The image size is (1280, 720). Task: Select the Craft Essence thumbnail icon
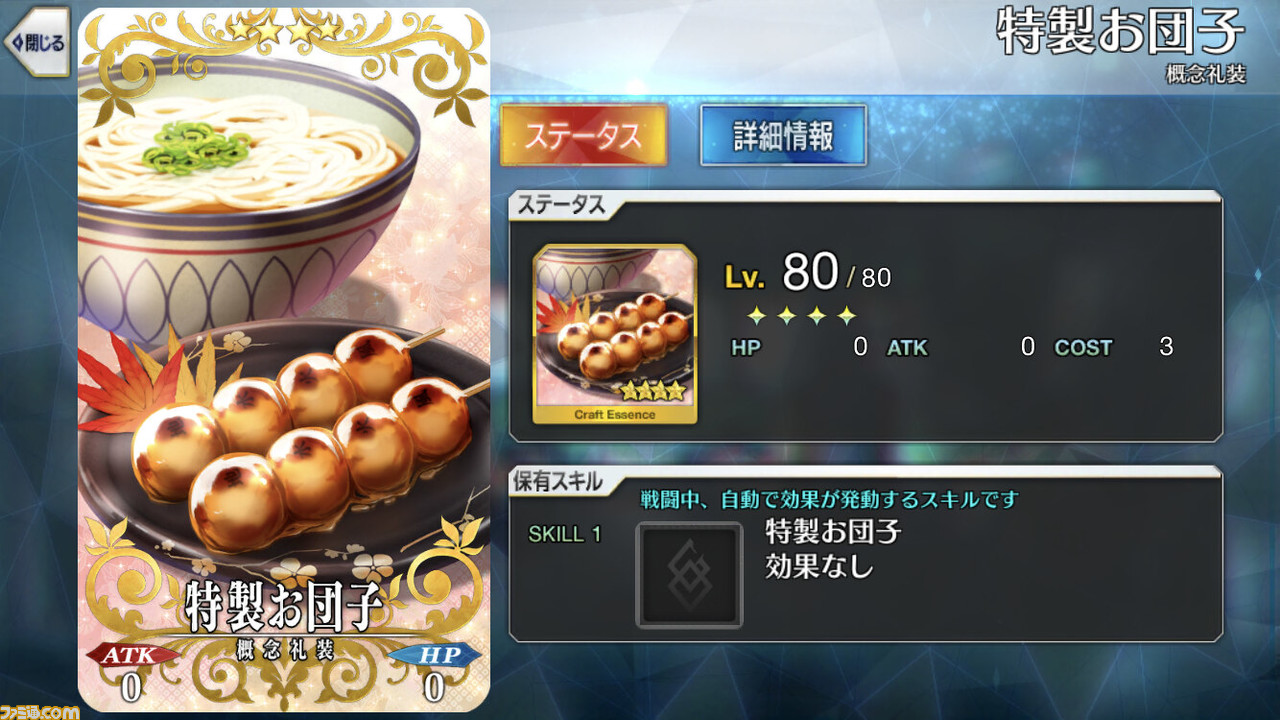click(615, 334)
